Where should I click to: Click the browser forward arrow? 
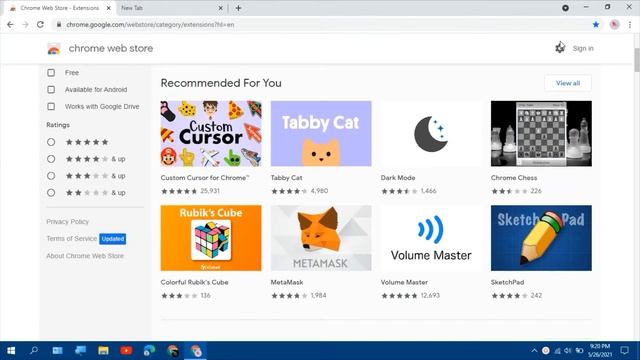(x=25, y=24)
